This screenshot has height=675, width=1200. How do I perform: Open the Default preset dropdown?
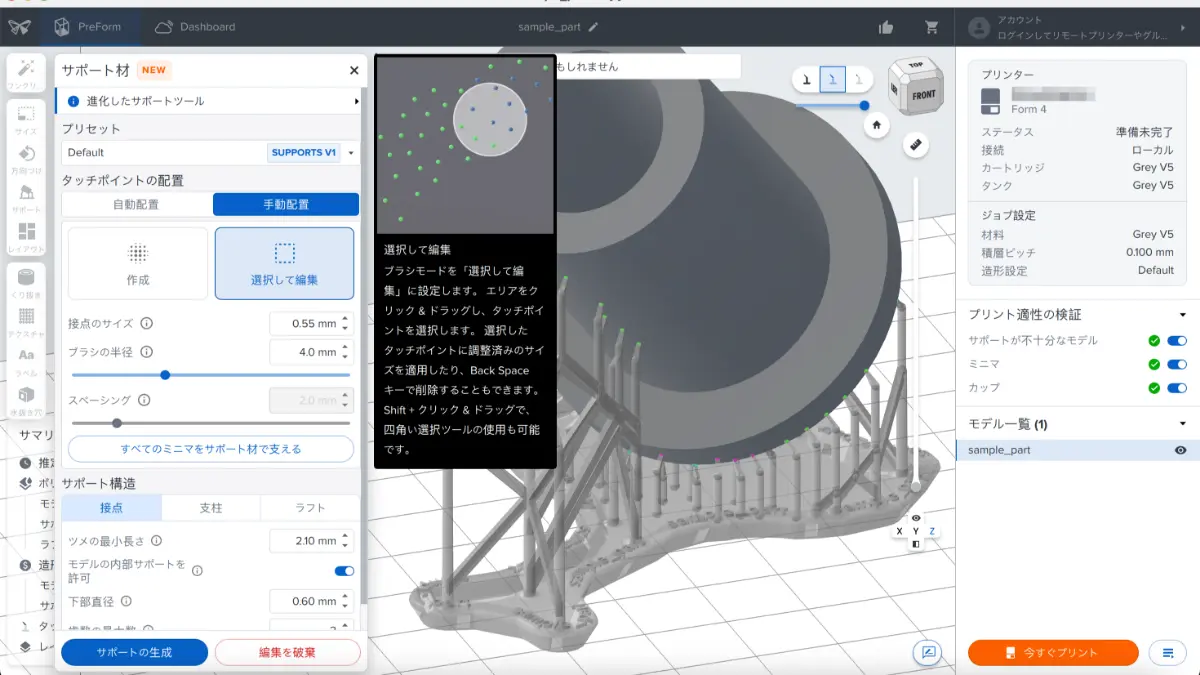pyautogui.click(x=210, y=153)
